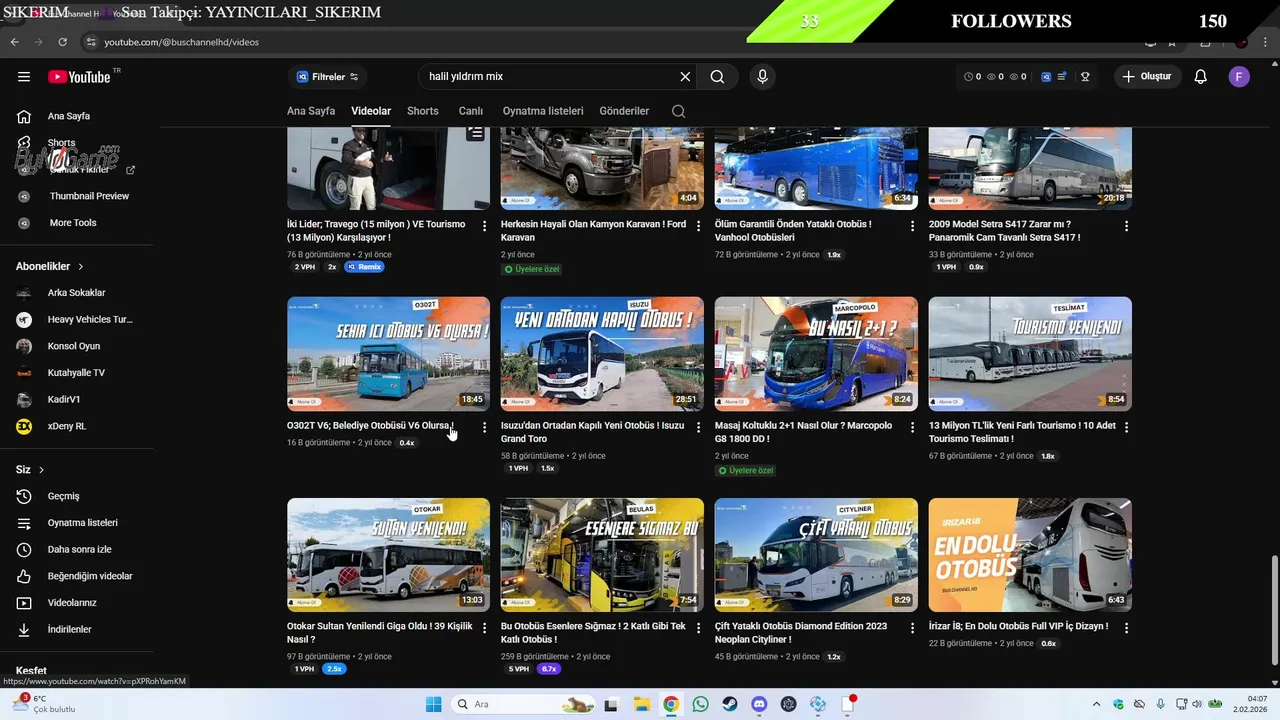
Task: Clear the search box with the X
Action: (x=685, y=76)
